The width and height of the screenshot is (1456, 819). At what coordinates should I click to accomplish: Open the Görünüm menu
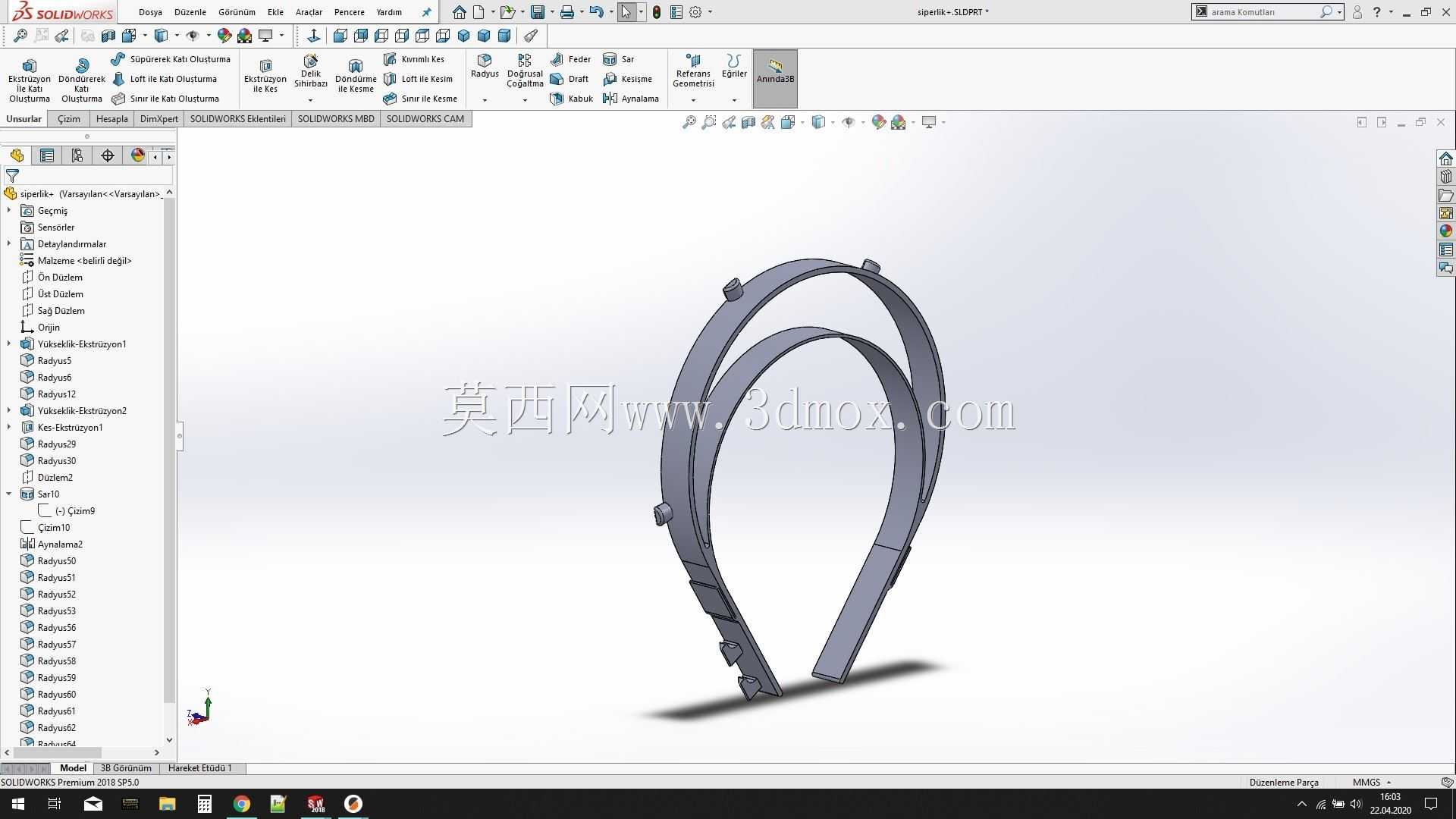(237, 12)
